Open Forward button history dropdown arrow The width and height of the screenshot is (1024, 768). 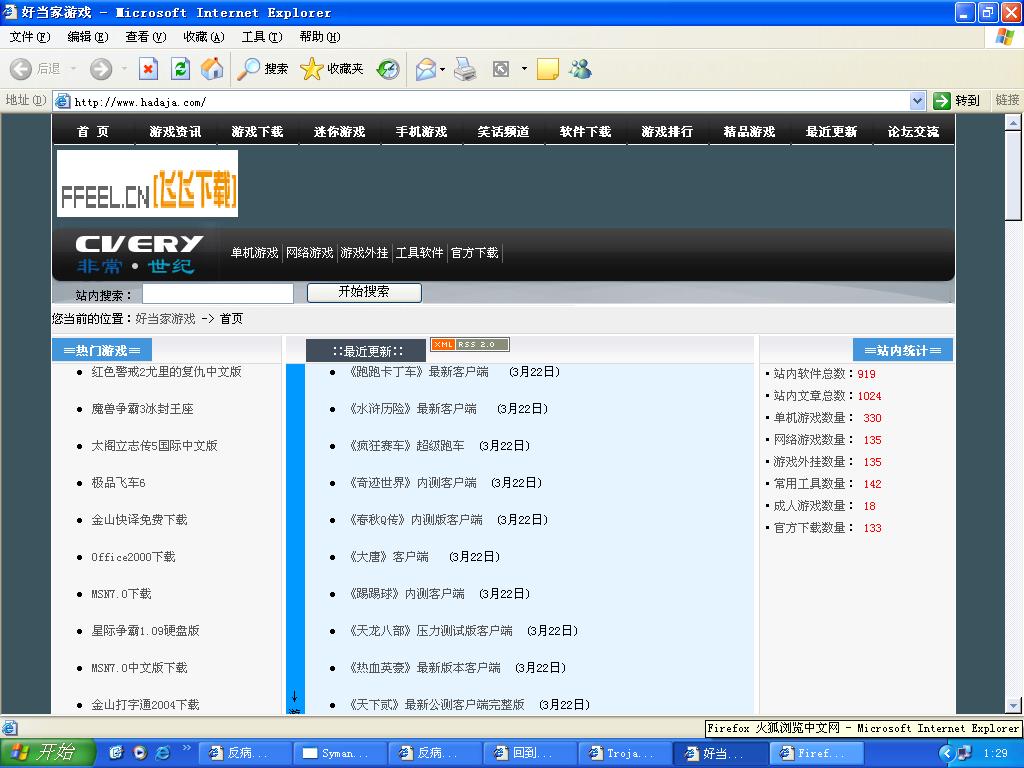(124, 69)
